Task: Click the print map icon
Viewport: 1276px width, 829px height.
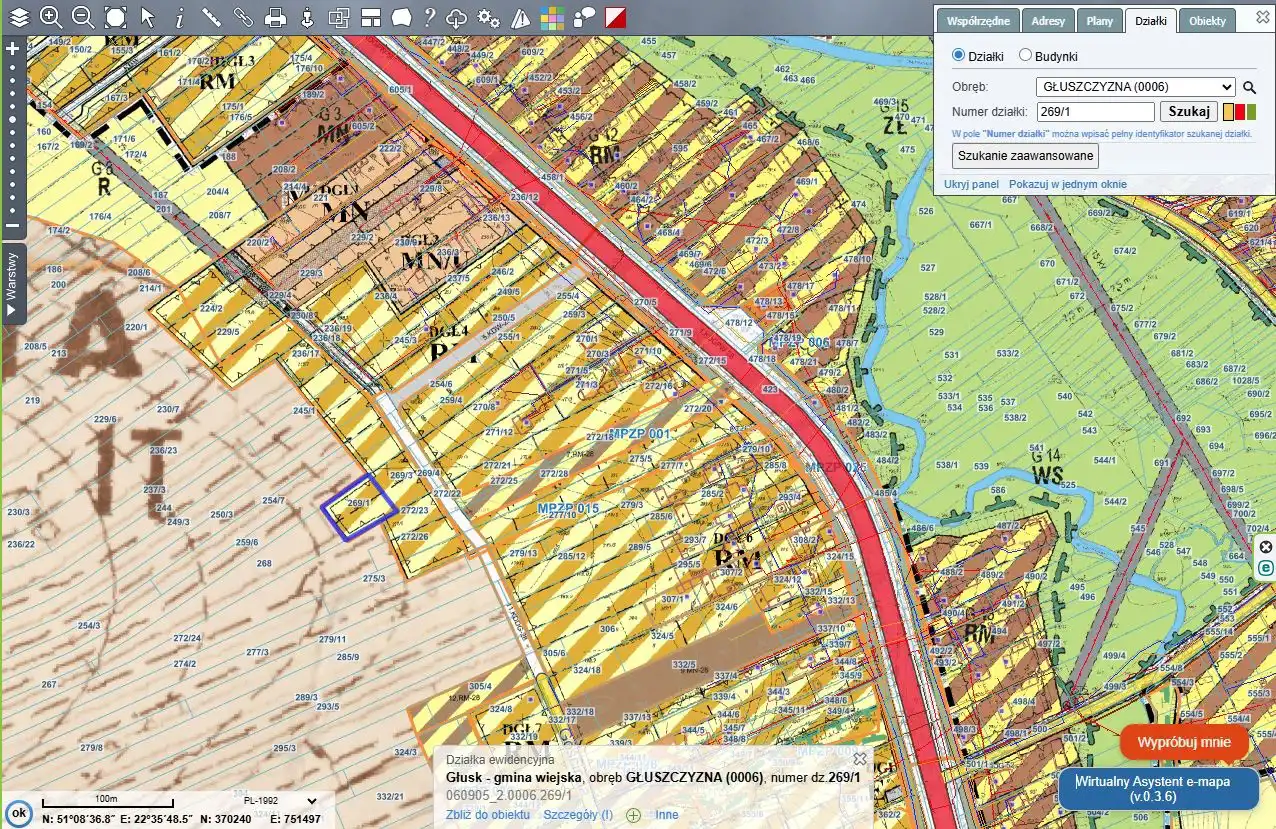Action: coord(275,17)
